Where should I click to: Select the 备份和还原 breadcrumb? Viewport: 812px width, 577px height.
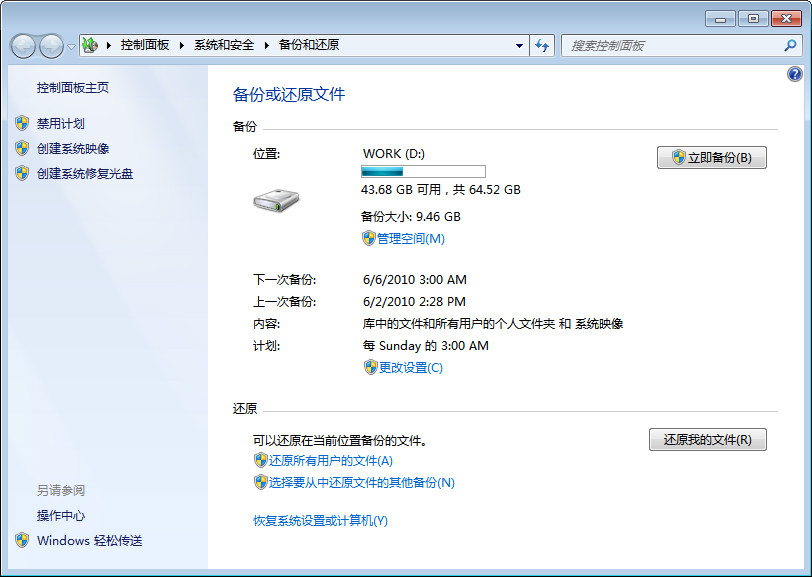coord(309,45)
